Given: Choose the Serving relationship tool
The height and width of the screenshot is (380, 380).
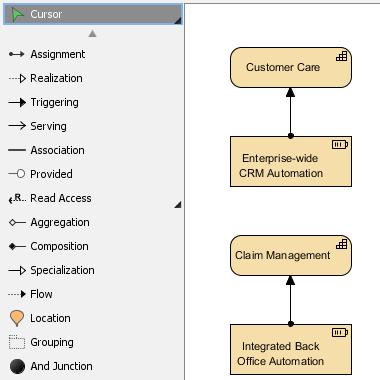Looking at the screenshot, I should (x=92, y=126).
